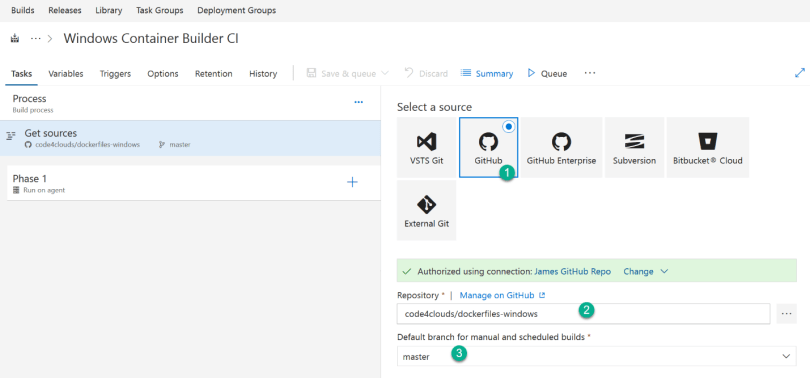Expand the Change connection chevron
Screen dimensions: 810x378
click(x=664, y=272)
